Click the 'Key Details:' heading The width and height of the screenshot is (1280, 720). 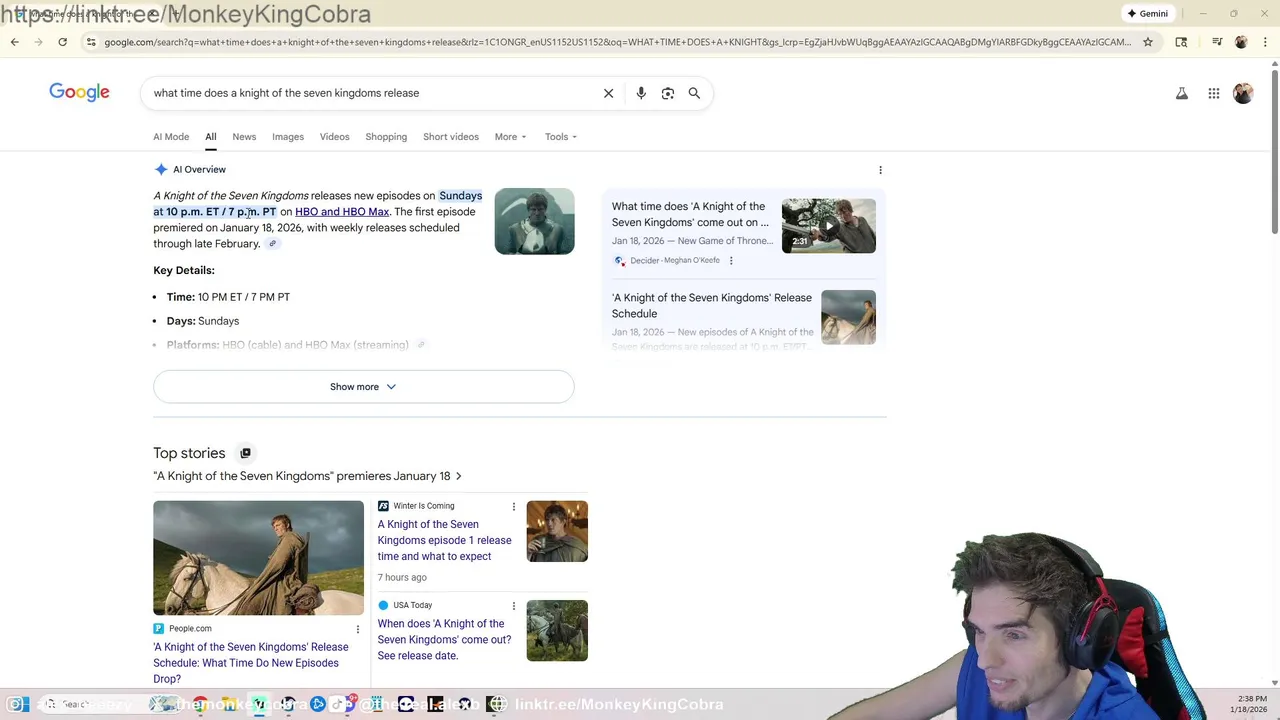[184, 270]
